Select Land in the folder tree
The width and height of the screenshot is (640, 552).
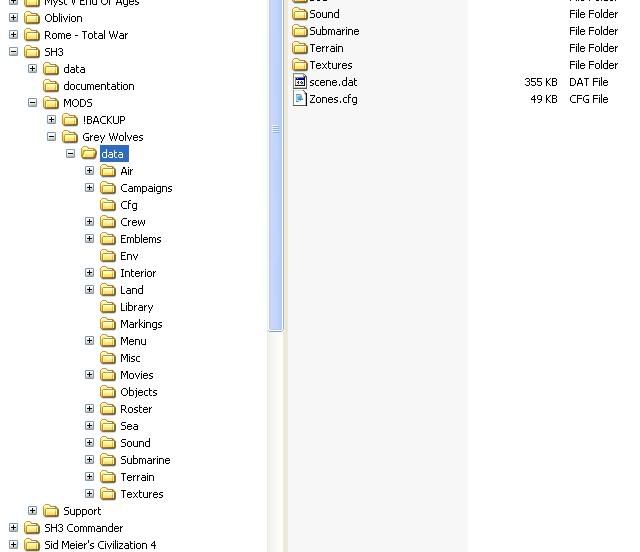(131, 290)
